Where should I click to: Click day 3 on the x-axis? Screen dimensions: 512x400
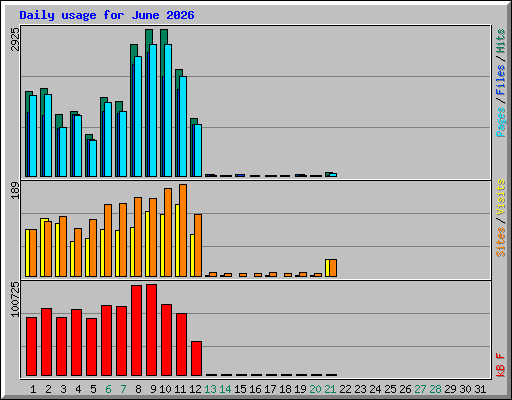point(63,389)
